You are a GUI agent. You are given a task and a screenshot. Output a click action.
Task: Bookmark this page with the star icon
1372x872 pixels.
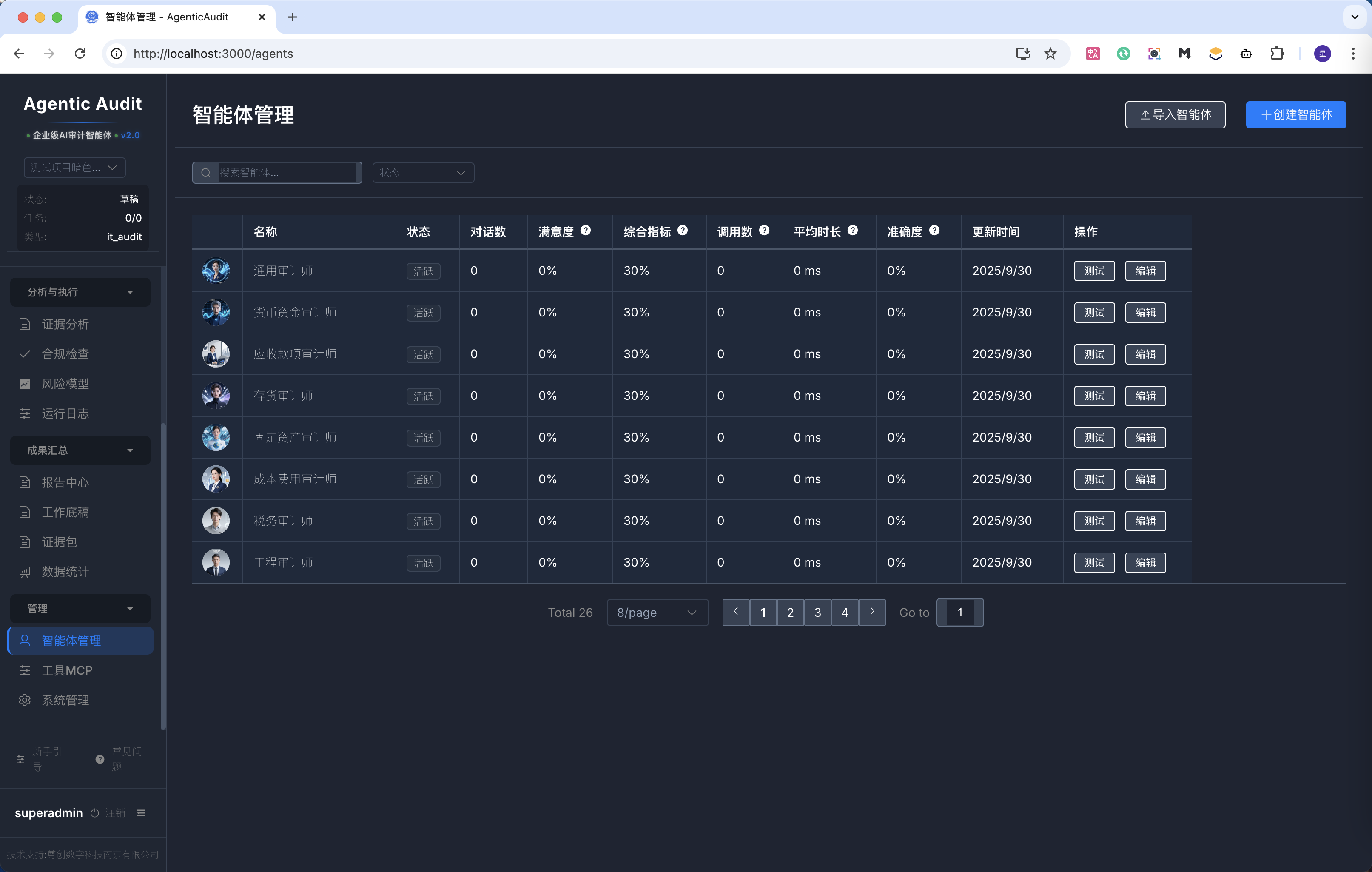pos(1050,54)
